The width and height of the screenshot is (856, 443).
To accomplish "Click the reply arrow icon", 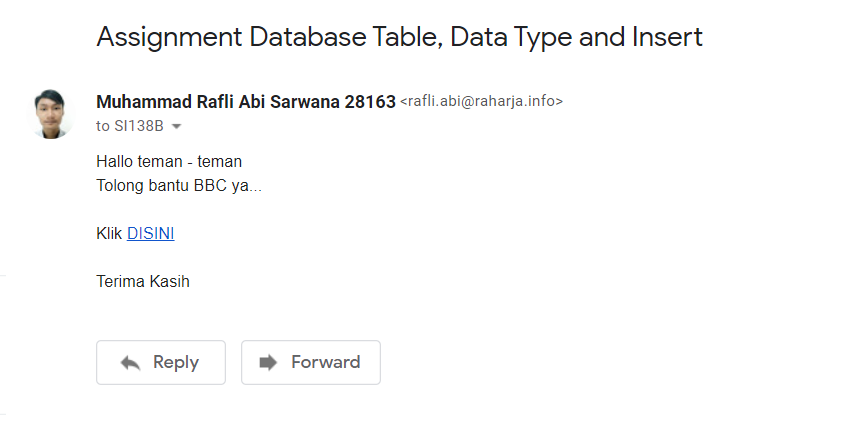I will pyautogui.click(x=130, y=363).
